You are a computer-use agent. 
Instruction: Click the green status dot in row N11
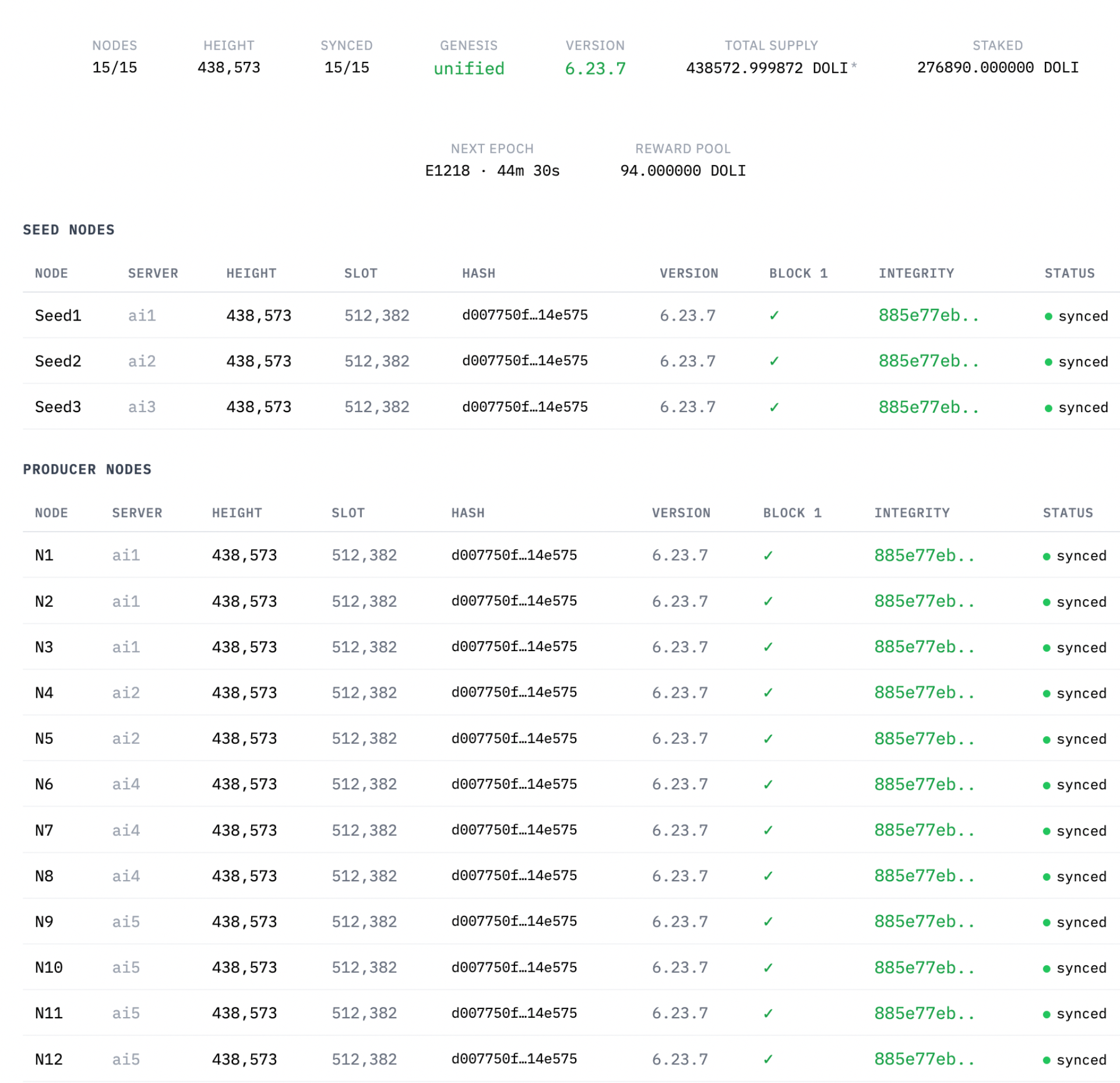(x=1047, y=1014)
